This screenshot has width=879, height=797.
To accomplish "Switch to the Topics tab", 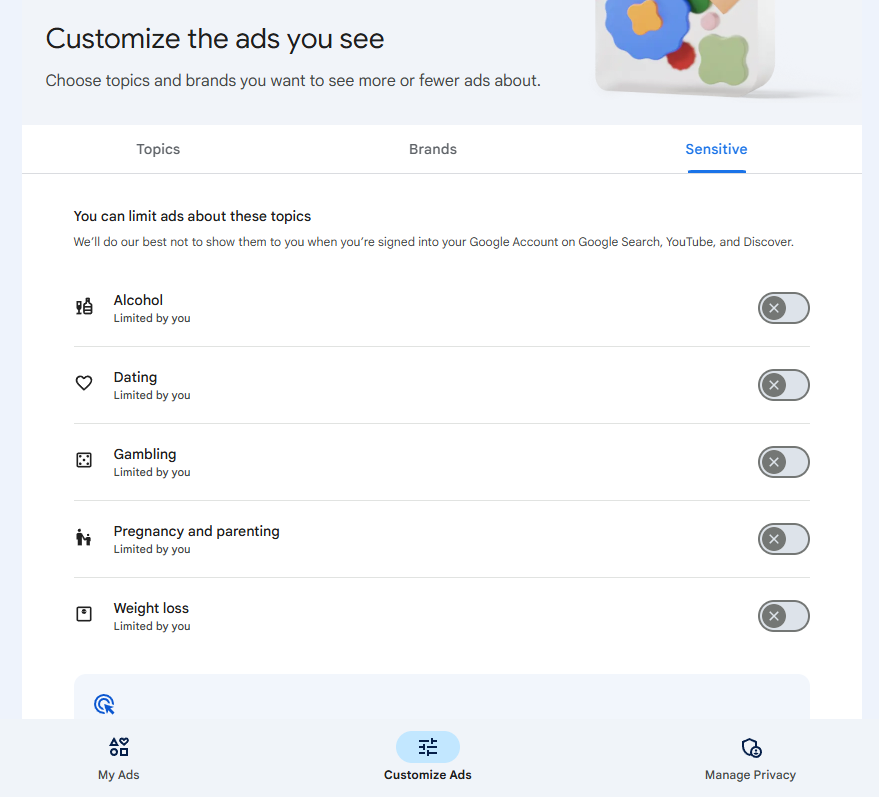I will (x=158, y=149).
